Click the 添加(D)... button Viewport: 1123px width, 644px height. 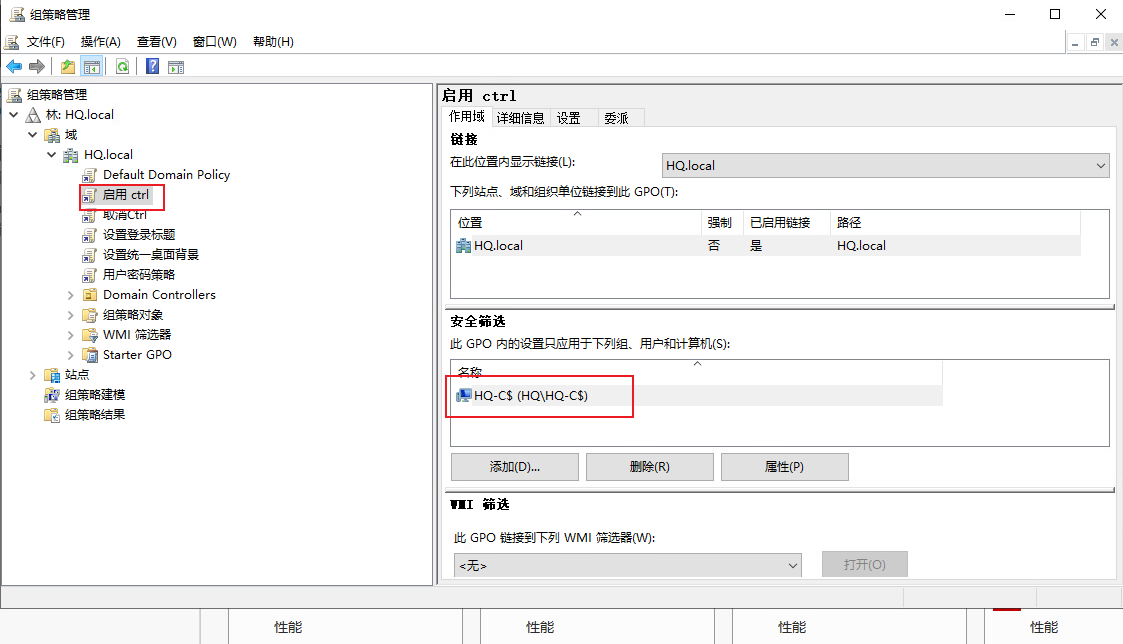pyautogui.click(x=515, y=467)
